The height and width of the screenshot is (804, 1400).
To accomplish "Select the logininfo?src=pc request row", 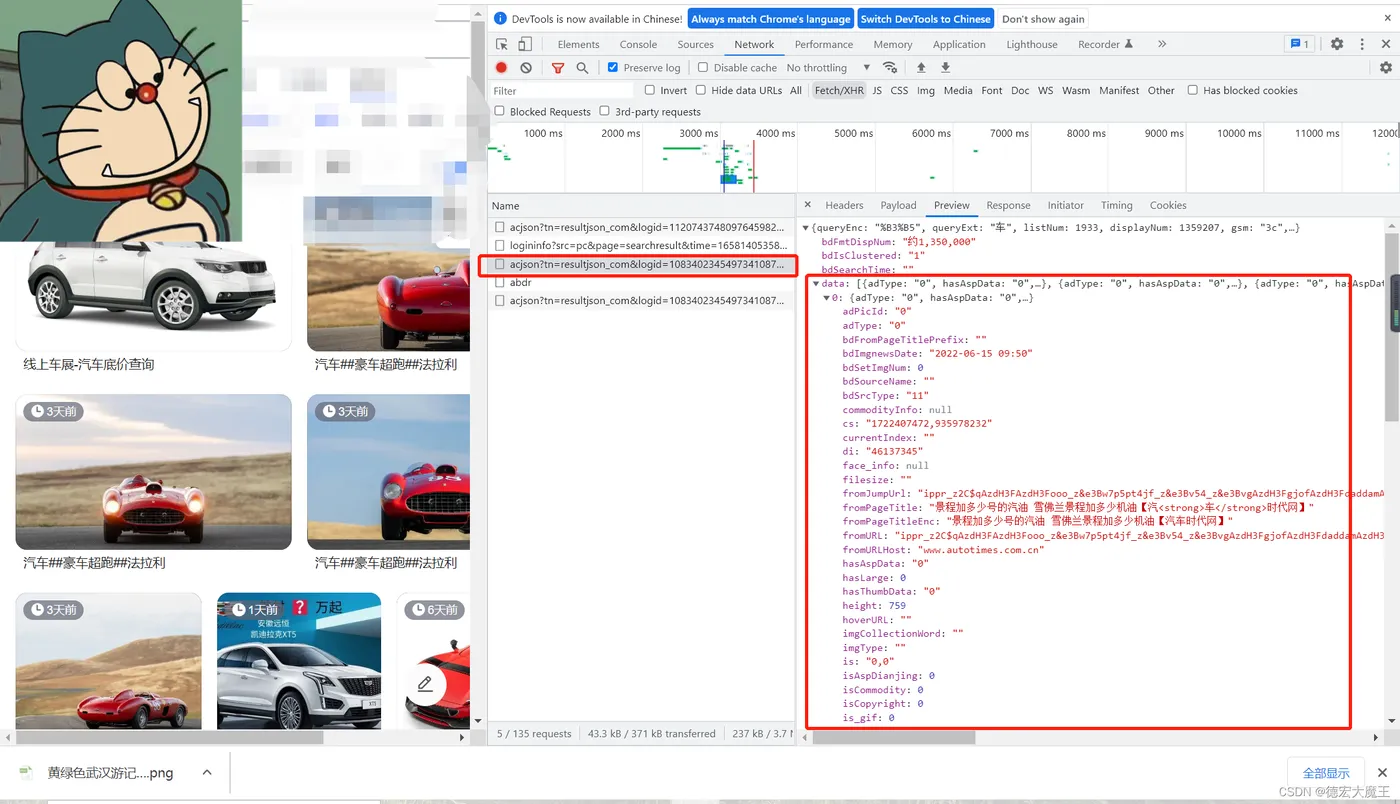I will [x=641, y=246].
